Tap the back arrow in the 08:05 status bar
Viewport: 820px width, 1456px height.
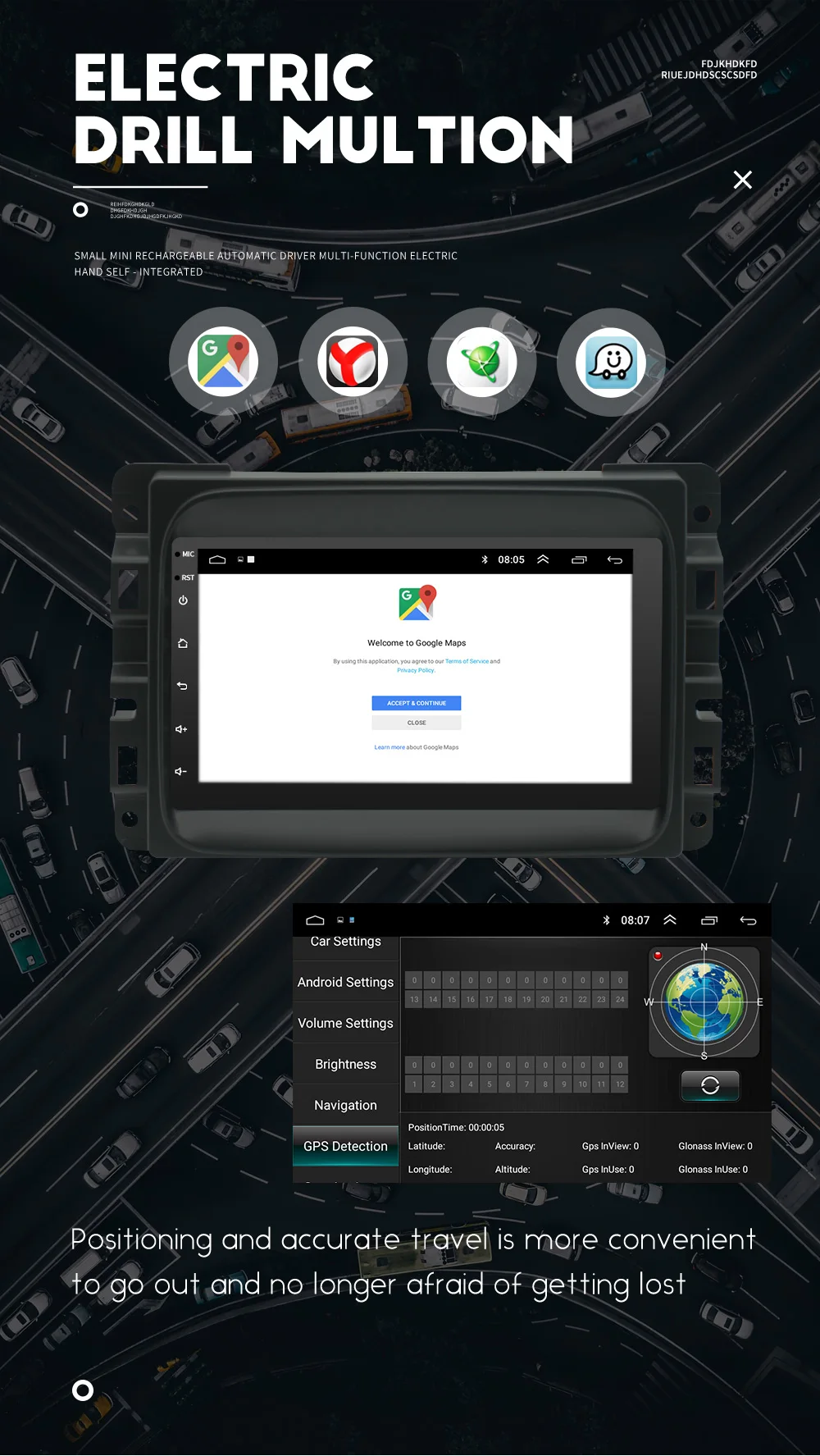point(615,559)
